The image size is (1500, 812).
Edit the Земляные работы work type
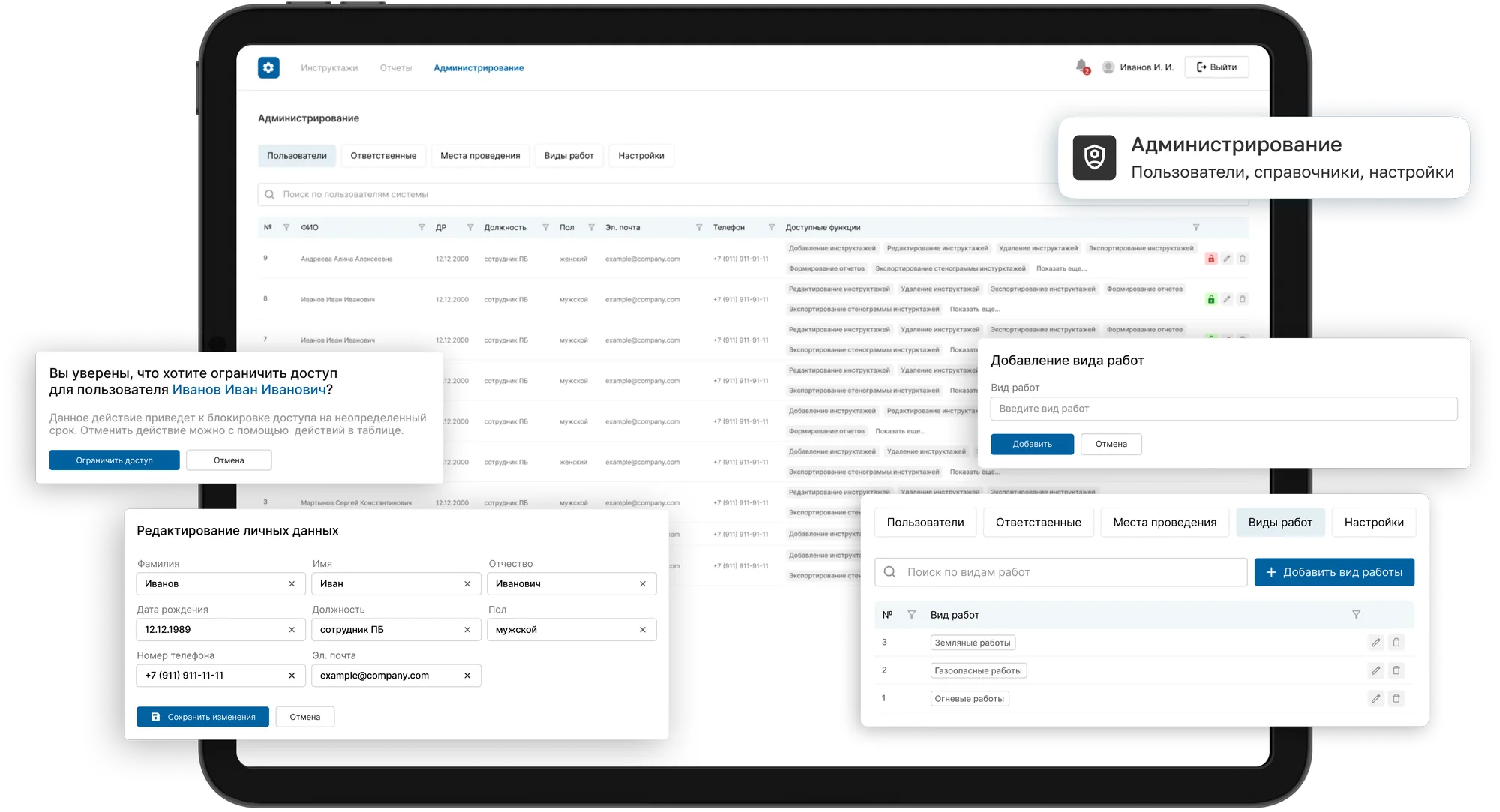[x=1375, y=643]
